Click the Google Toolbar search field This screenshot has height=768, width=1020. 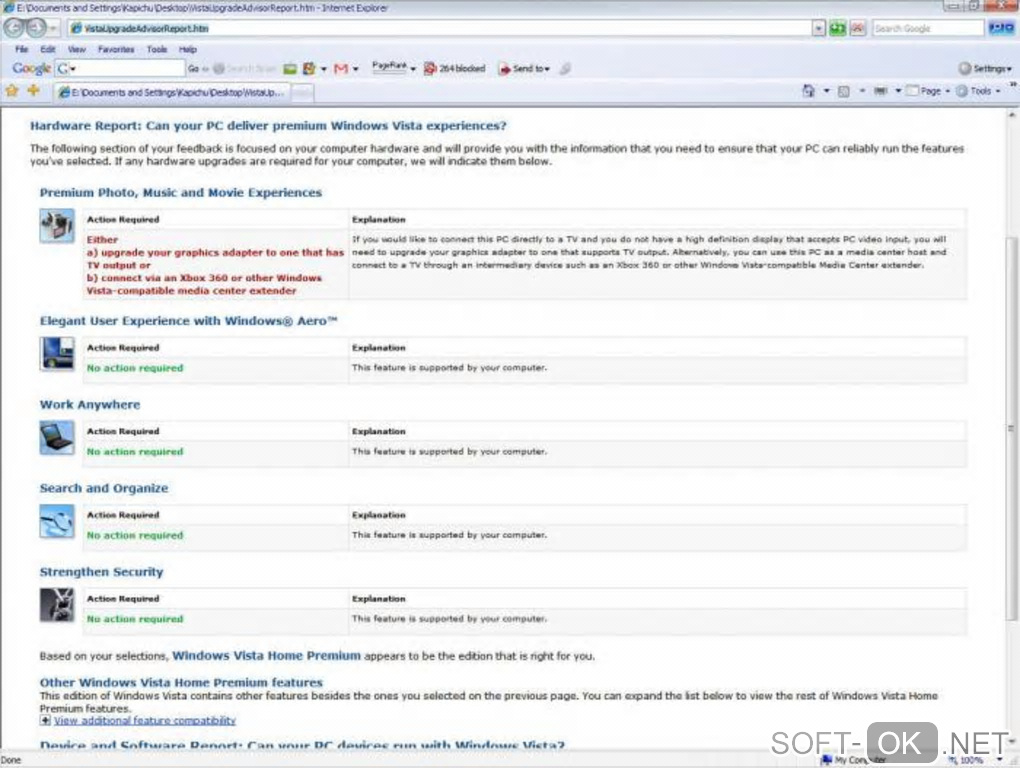click(x=120, y=68)
